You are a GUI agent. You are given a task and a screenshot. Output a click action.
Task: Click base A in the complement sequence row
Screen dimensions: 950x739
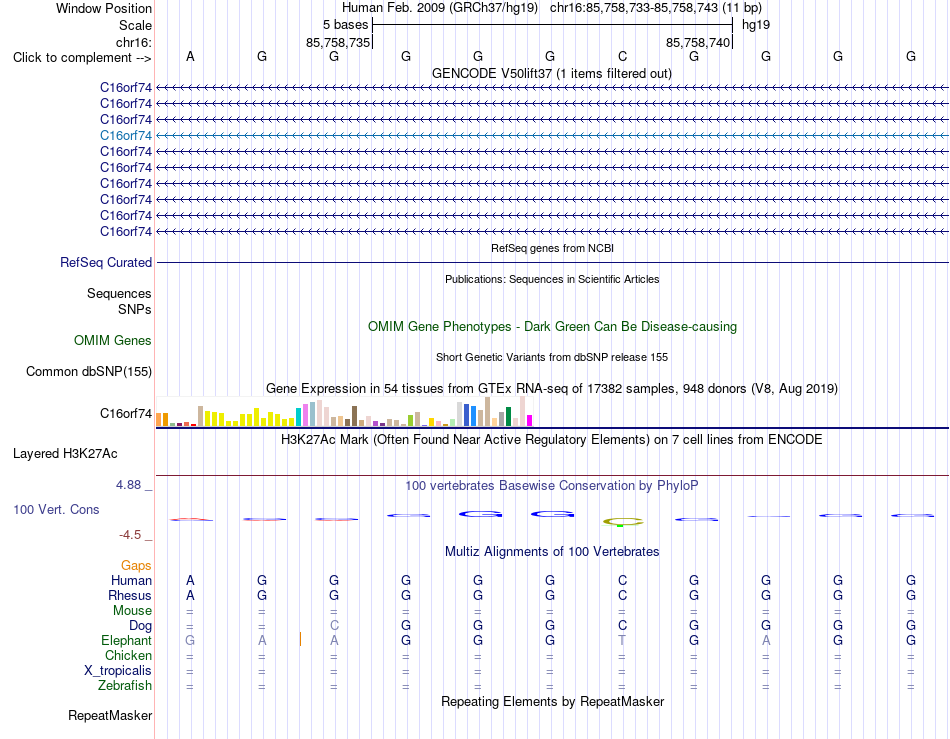(190, 57)
